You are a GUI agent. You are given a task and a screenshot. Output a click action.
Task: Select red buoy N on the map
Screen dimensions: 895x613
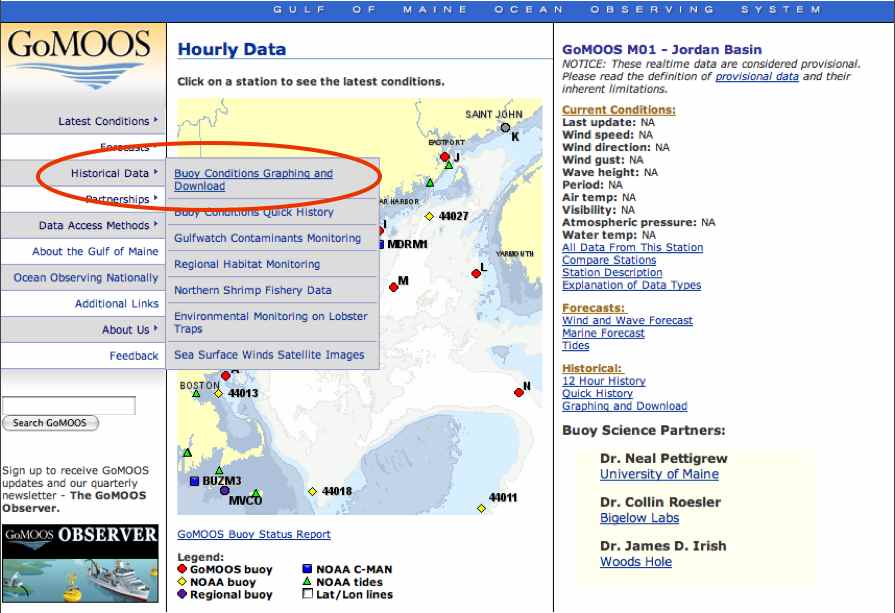point(518,392)
